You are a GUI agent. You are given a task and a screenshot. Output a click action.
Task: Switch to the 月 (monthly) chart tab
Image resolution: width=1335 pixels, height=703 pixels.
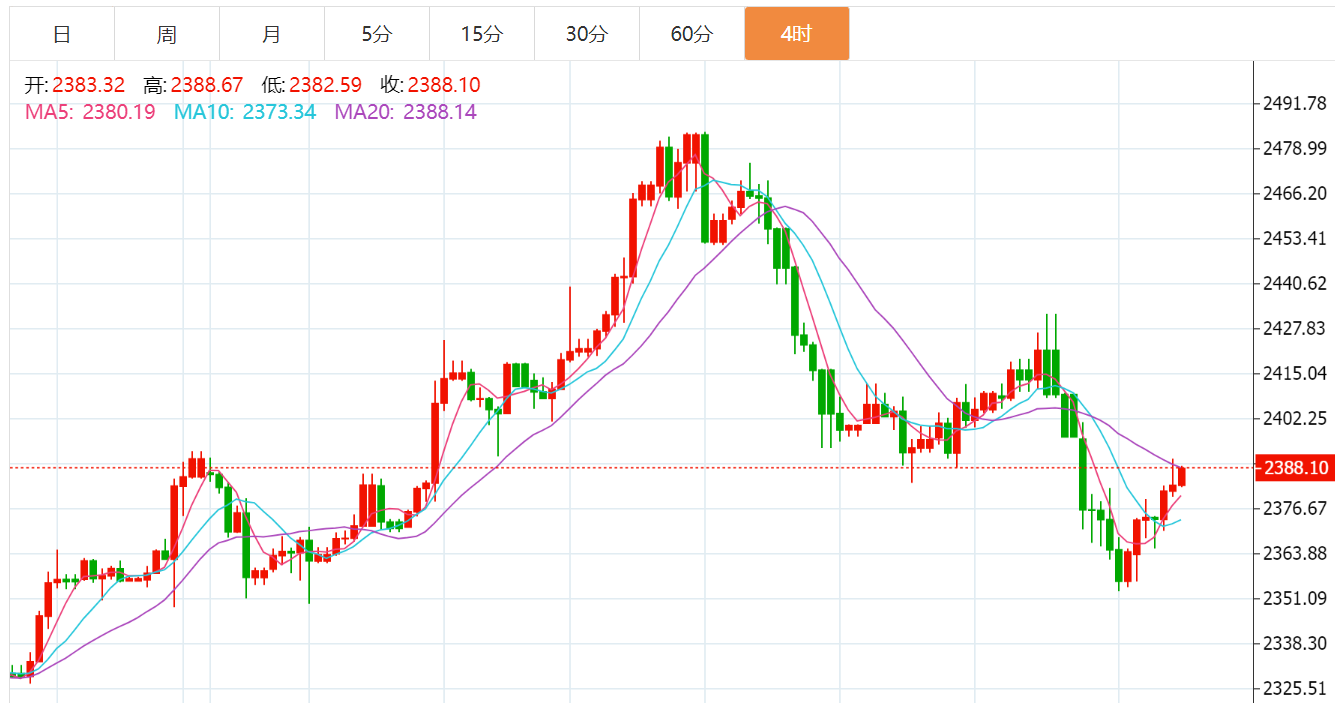[272, 34]
